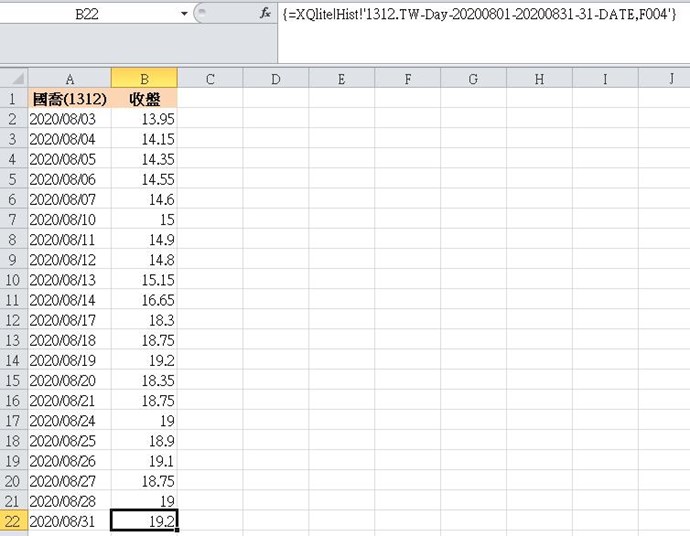Click the cell containing 13.95
This screenshot has width=690, height=536.
144,119
